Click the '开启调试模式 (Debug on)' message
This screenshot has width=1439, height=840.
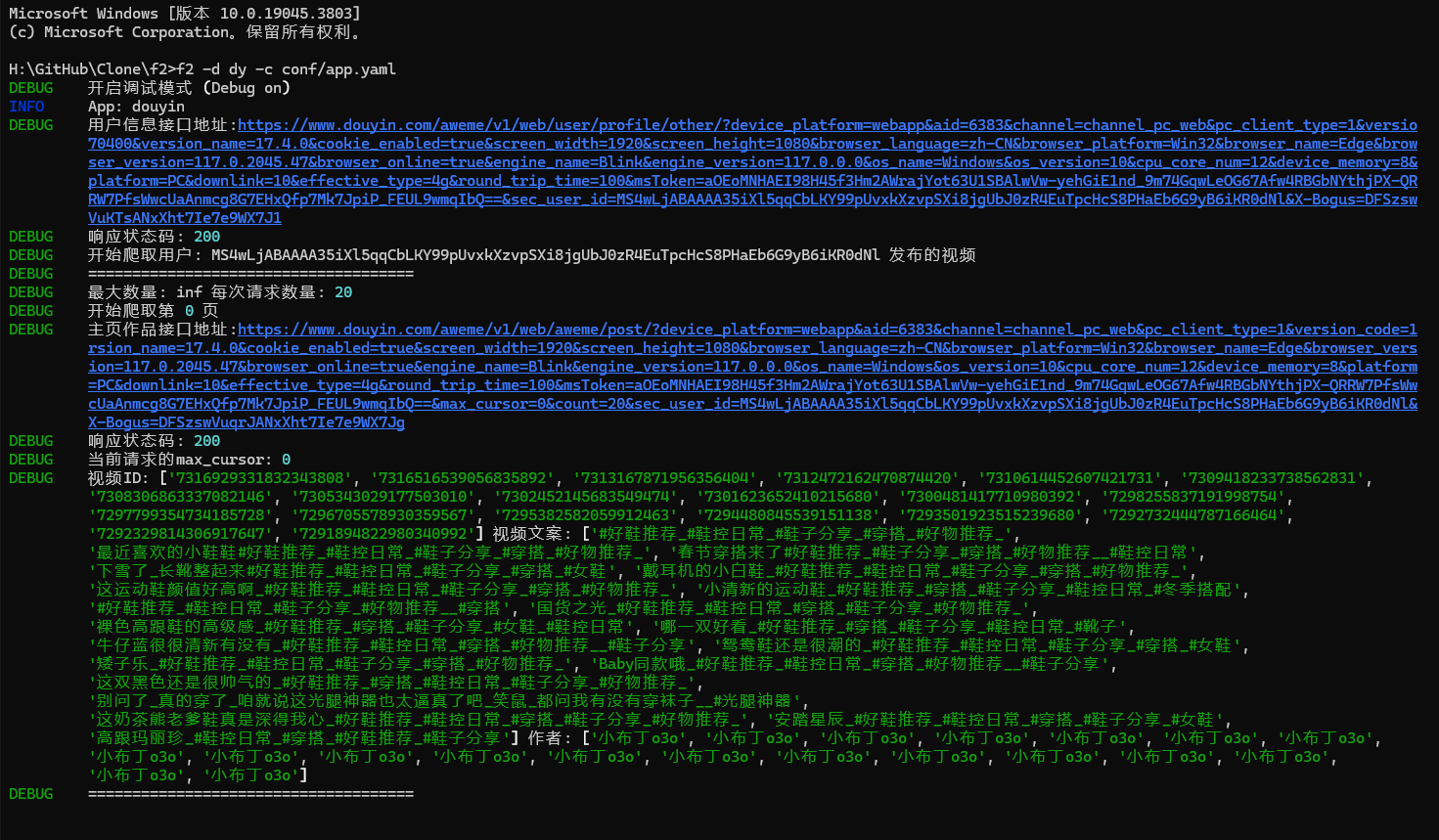pos(190,88)
